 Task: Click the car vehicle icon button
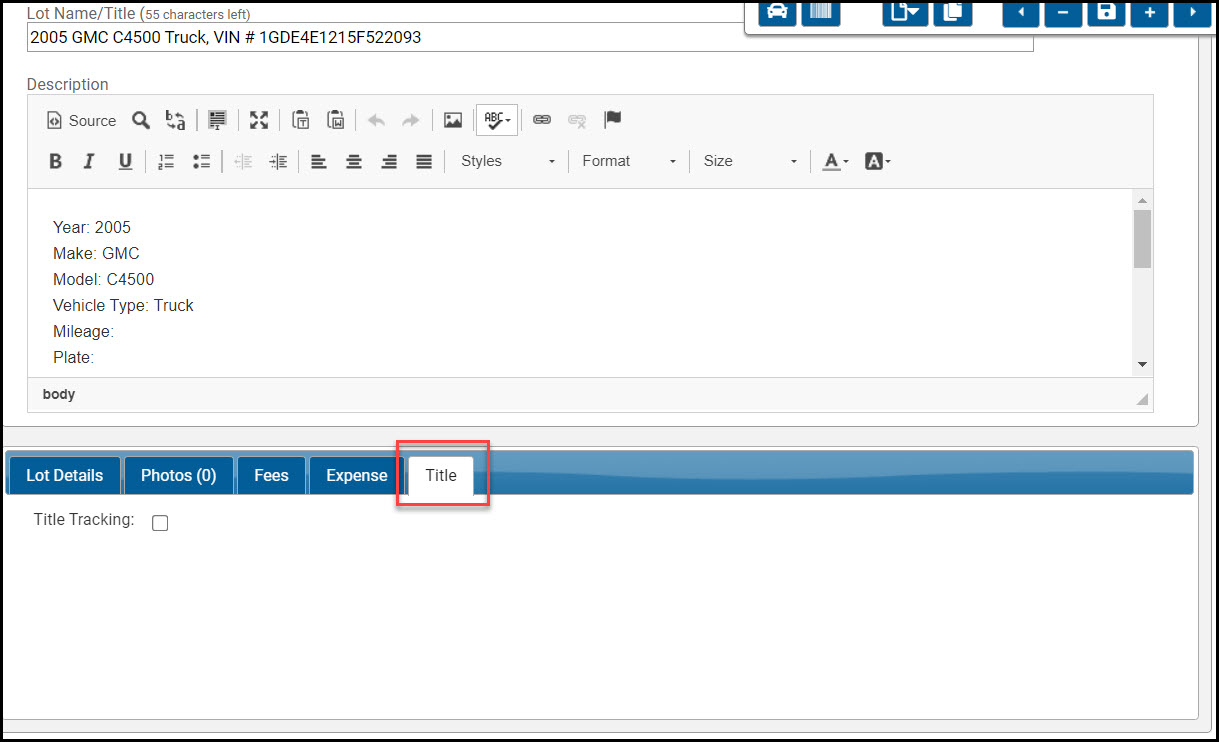coord(777,12)
